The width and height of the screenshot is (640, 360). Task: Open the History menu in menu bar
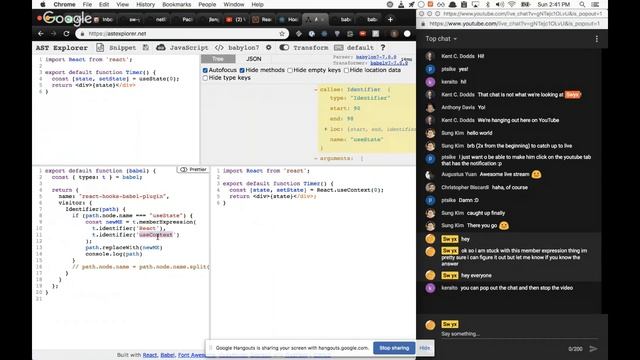[145, 4]
